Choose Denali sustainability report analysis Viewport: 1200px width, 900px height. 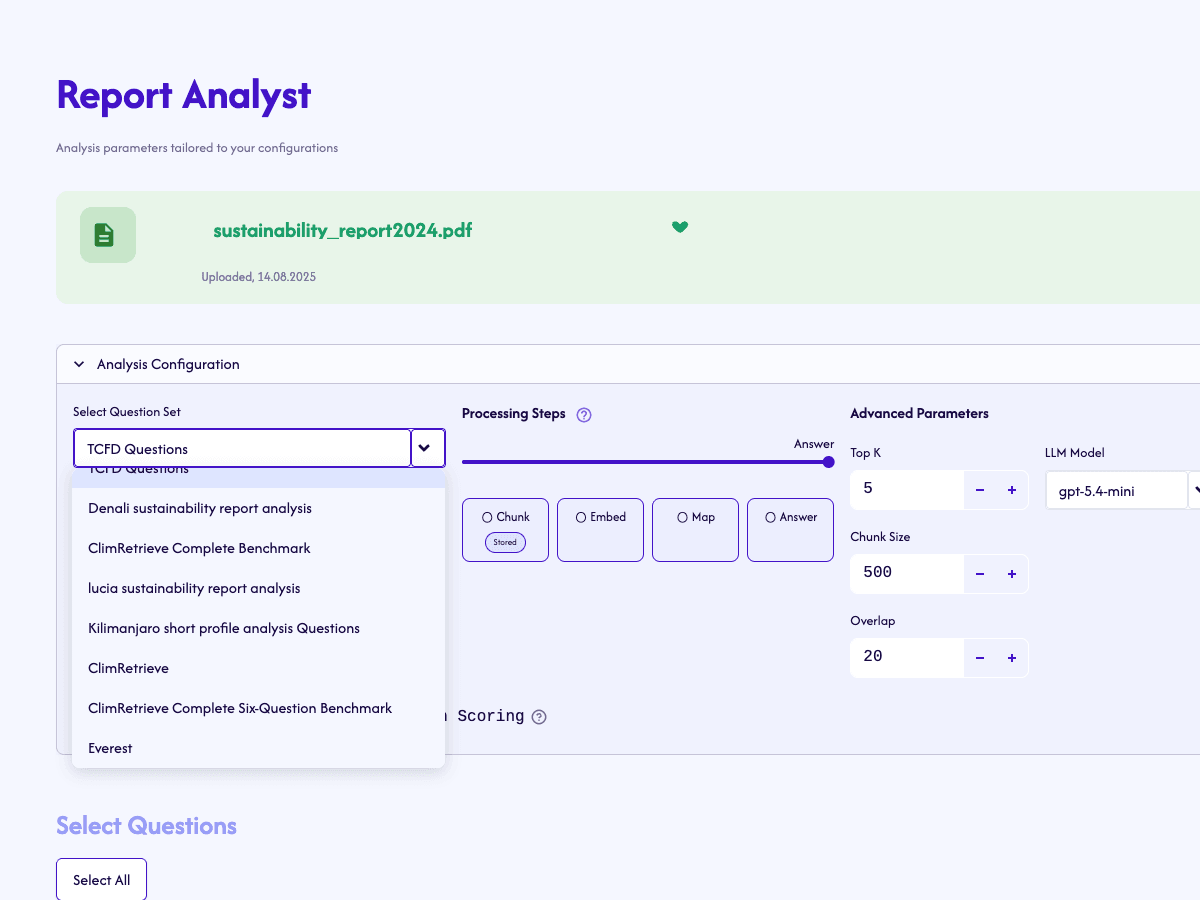click(258, 508)
